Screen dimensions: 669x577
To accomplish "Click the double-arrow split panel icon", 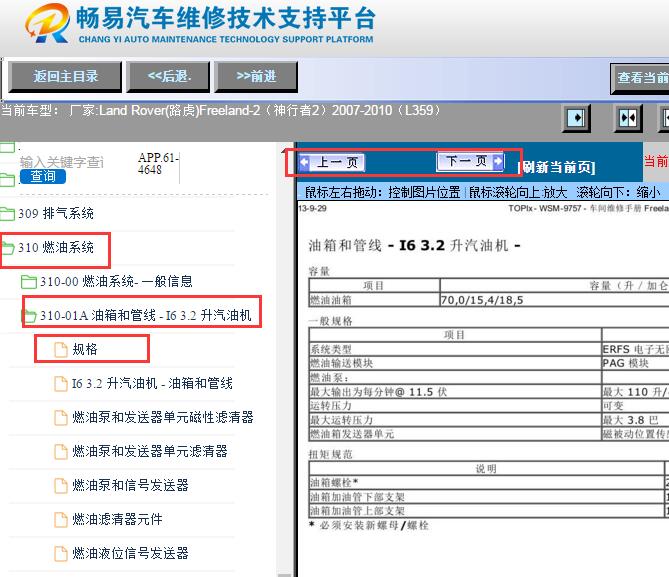I will pos(628,118).
